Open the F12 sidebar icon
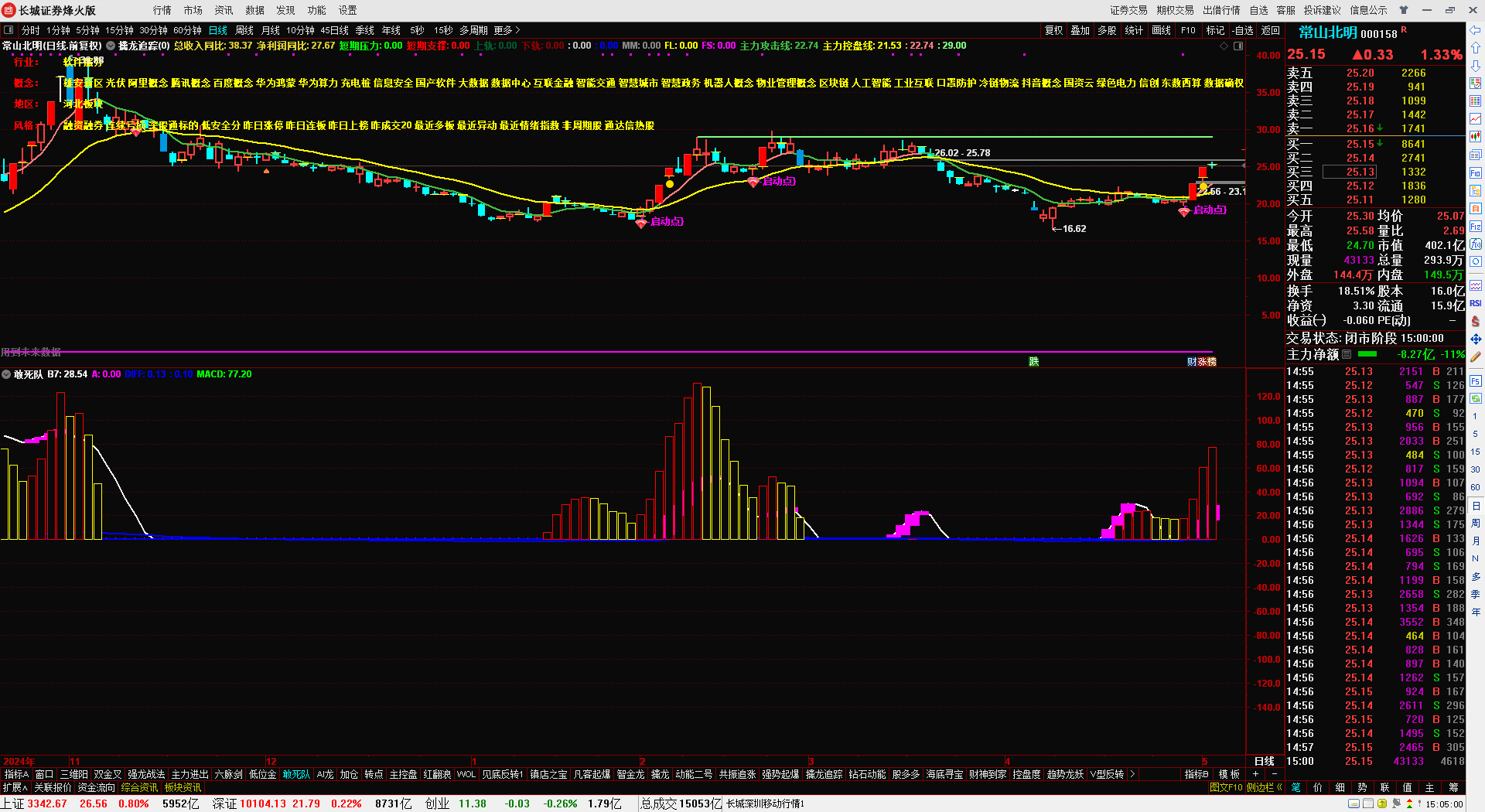Screen dimensions: 1485x812 1476,227
